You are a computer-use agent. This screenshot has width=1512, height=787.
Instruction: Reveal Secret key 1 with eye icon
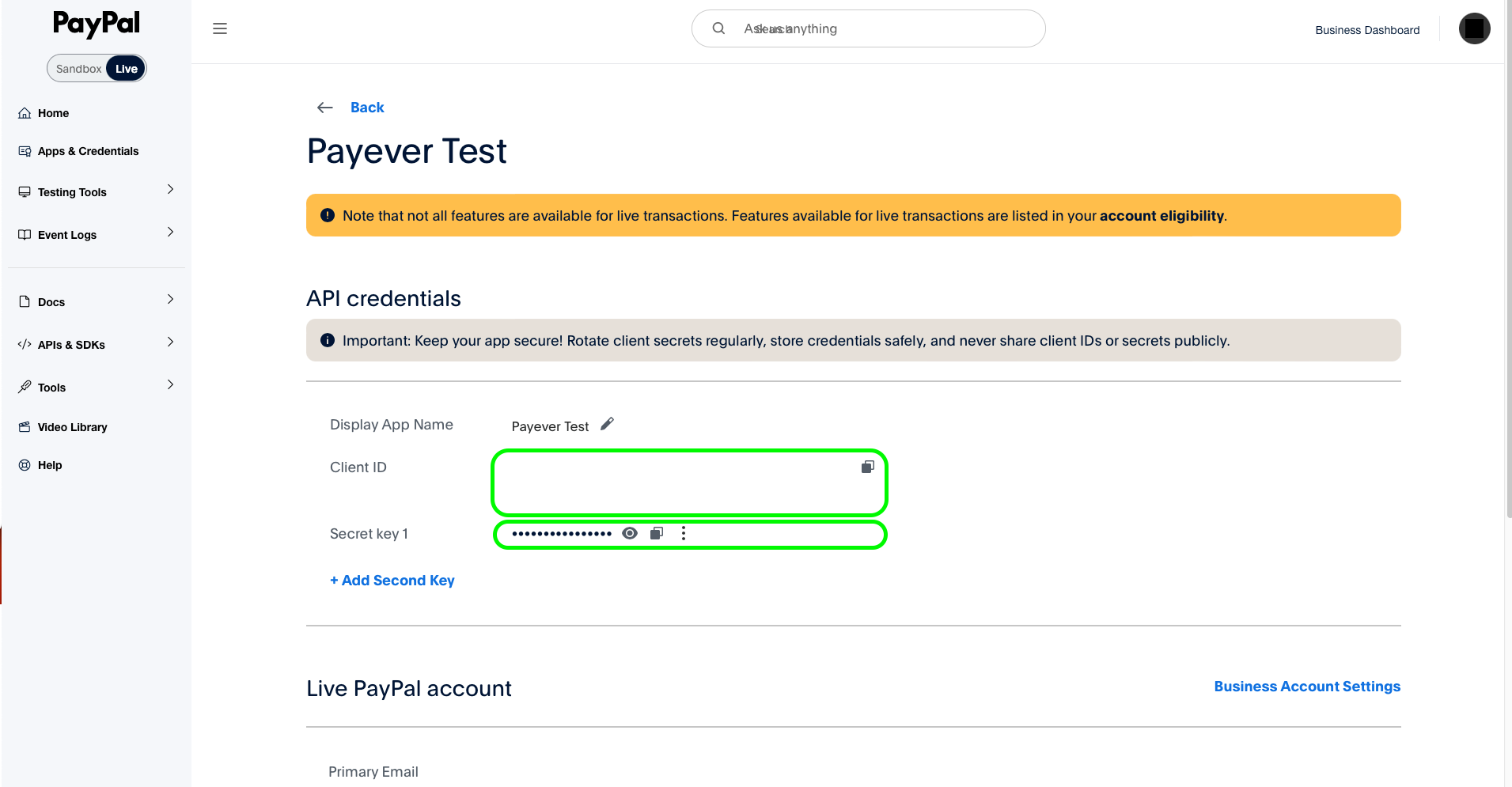(630, 533)
